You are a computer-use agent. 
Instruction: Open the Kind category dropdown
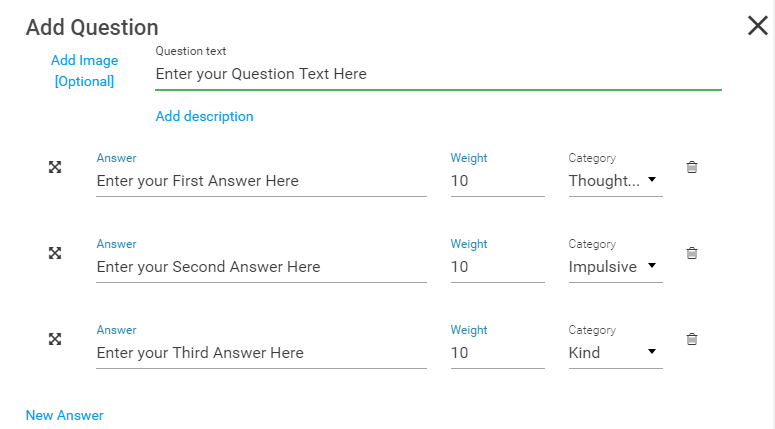[615, 353]
